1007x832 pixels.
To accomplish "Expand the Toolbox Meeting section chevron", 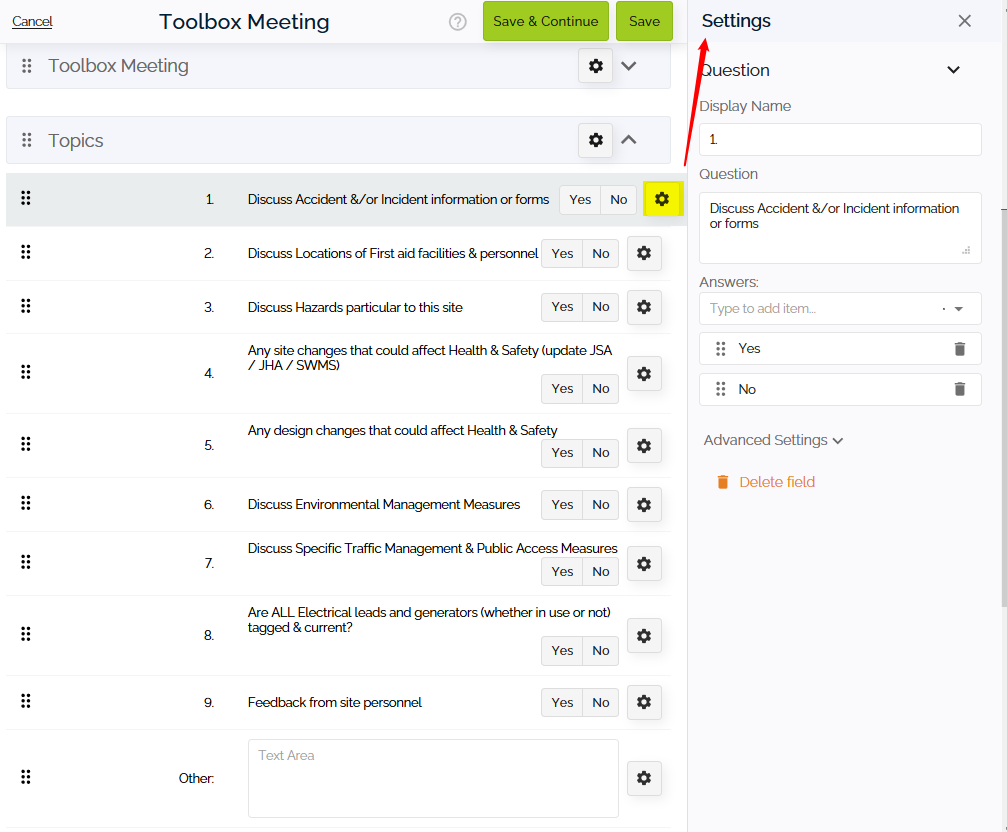I will coord(629,66).
